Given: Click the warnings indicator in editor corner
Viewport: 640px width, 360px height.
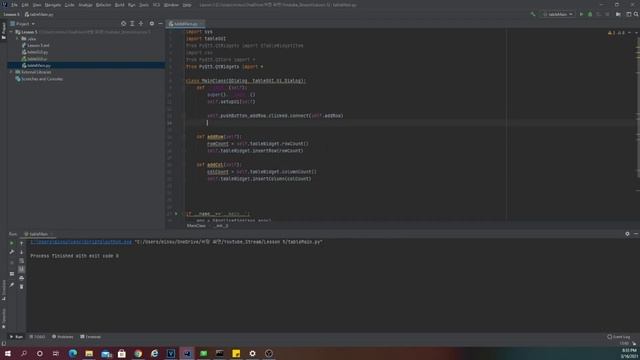Looking at the screenshot, I should [616, 33].
